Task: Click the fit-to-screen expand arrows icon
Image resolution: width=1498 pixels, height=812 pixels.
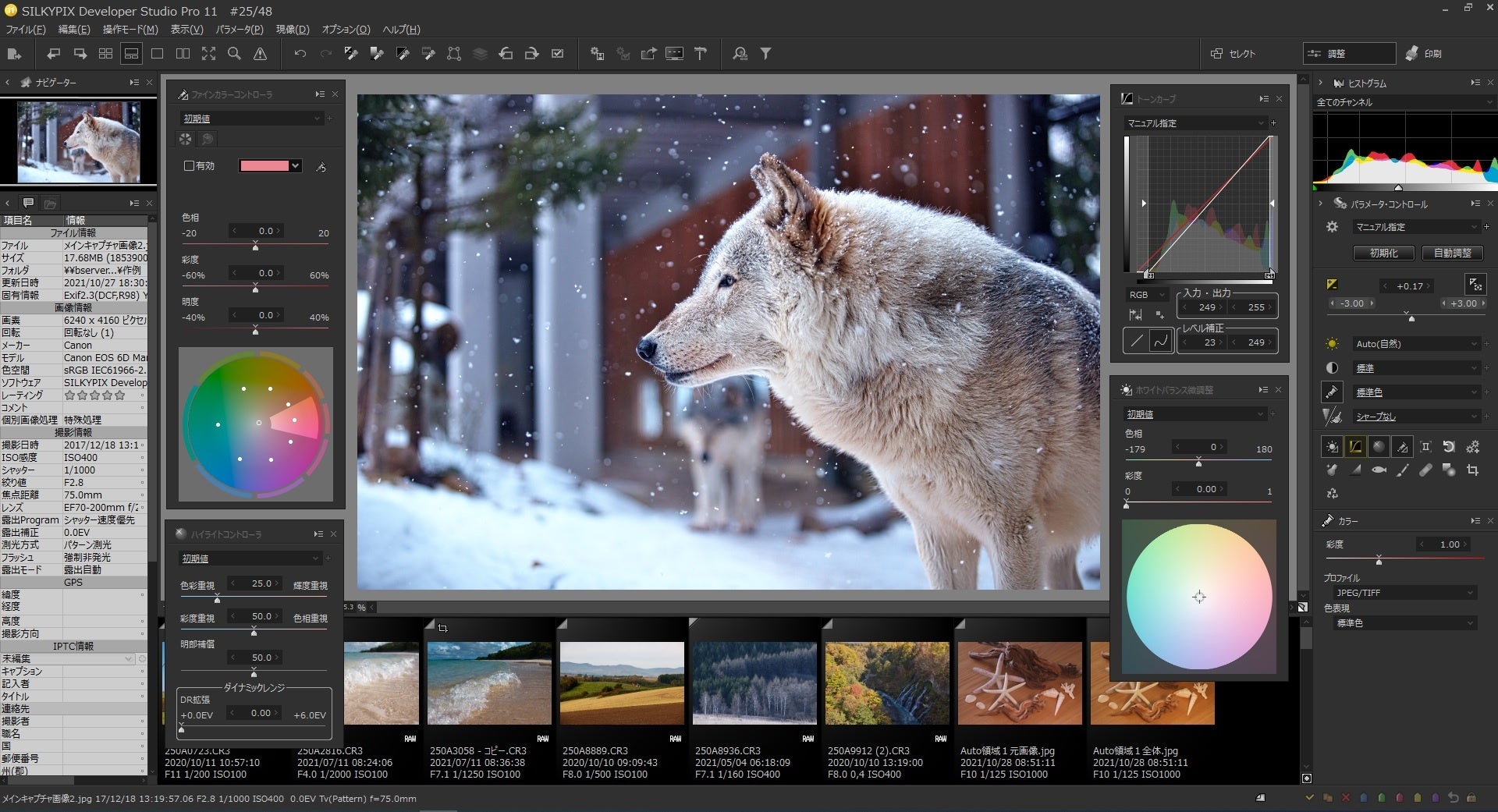Action: [208, 54]
